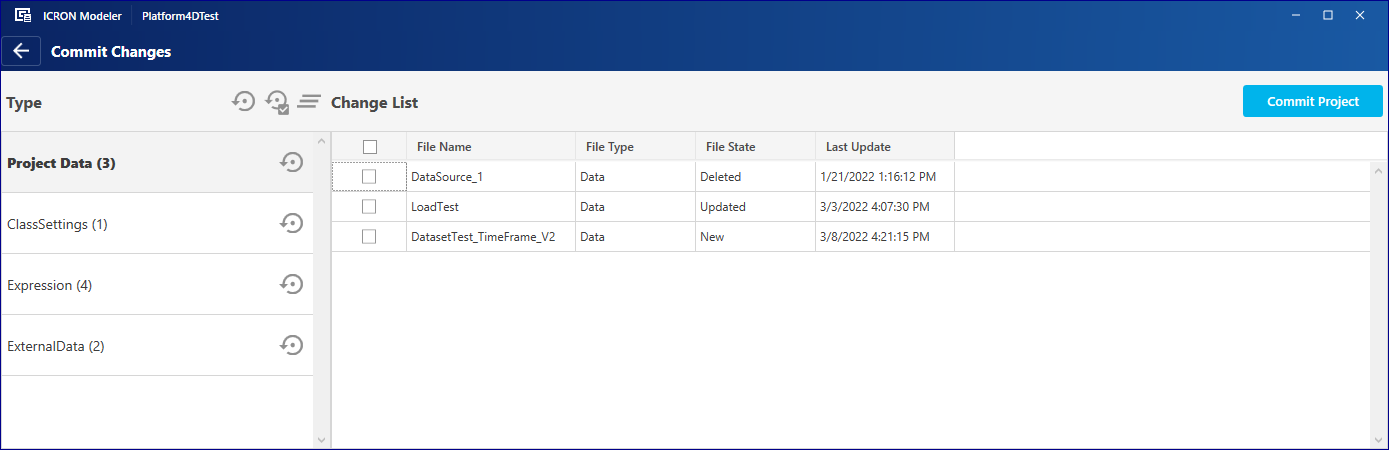Click the down arrow of the Change List scrollbar
The width and height of the screenshot is (1389, 450).
click(1378, 439)
